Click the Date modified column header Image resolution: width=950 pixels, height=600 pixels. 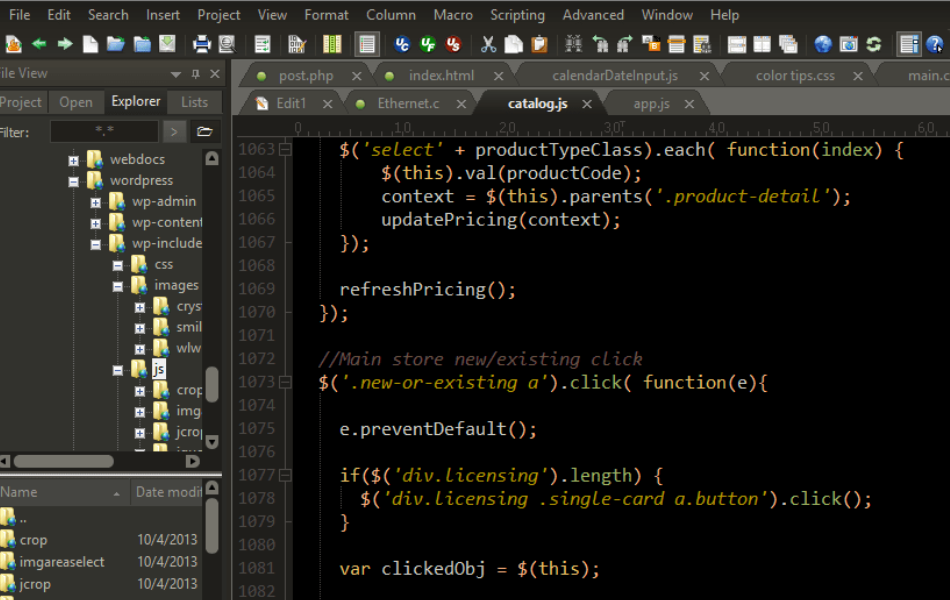[x=167, y=492]
